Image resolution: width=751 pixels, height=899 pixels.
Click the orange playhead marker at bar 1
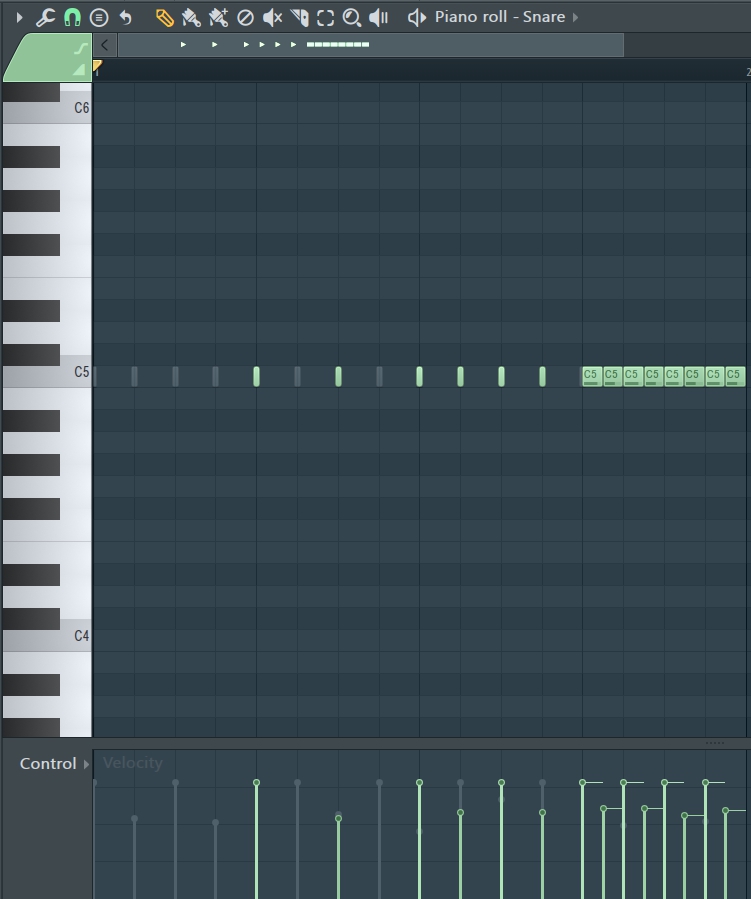[x=97, y=66]
